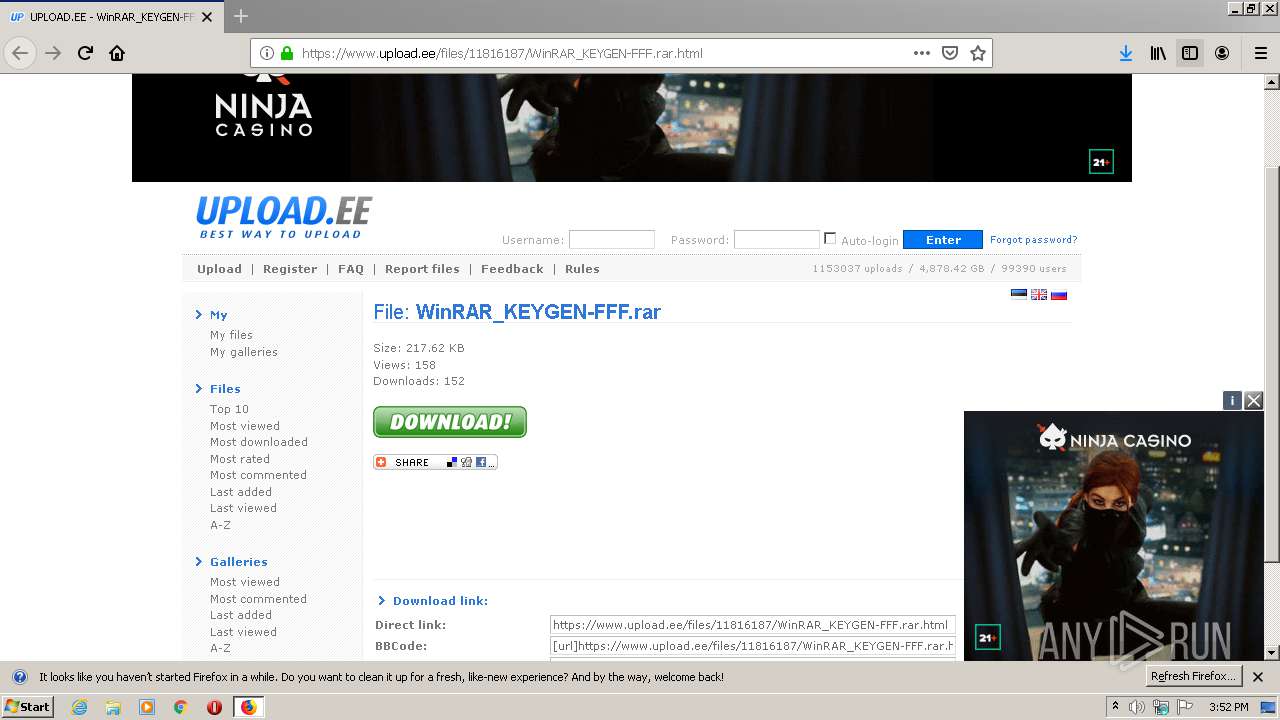This screenshot has width=1280, height=720.
Task: Select the BBCode URL field
Action: [x=752, y=646]
